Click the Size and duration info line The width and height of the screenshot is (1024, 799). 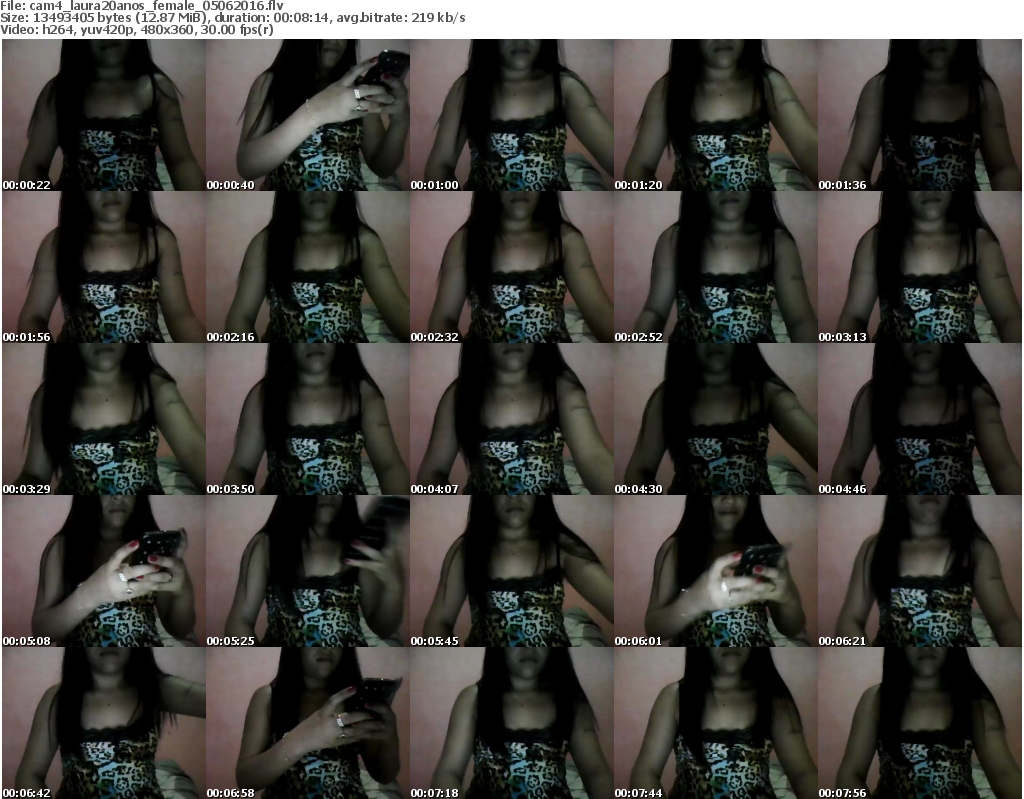(x=232, y=18)
